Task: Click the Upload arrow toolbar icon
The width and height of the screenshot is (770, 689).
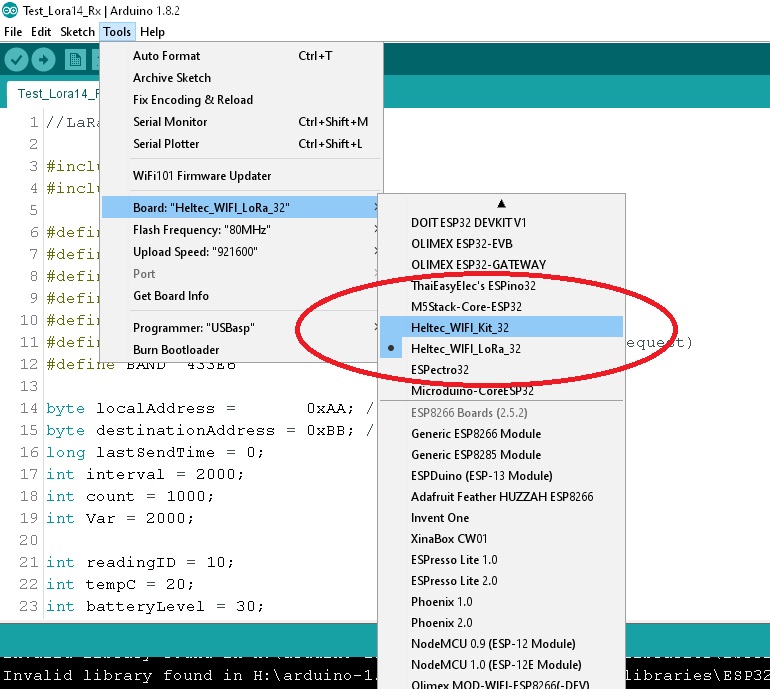Action: click(x=44, y=60)
